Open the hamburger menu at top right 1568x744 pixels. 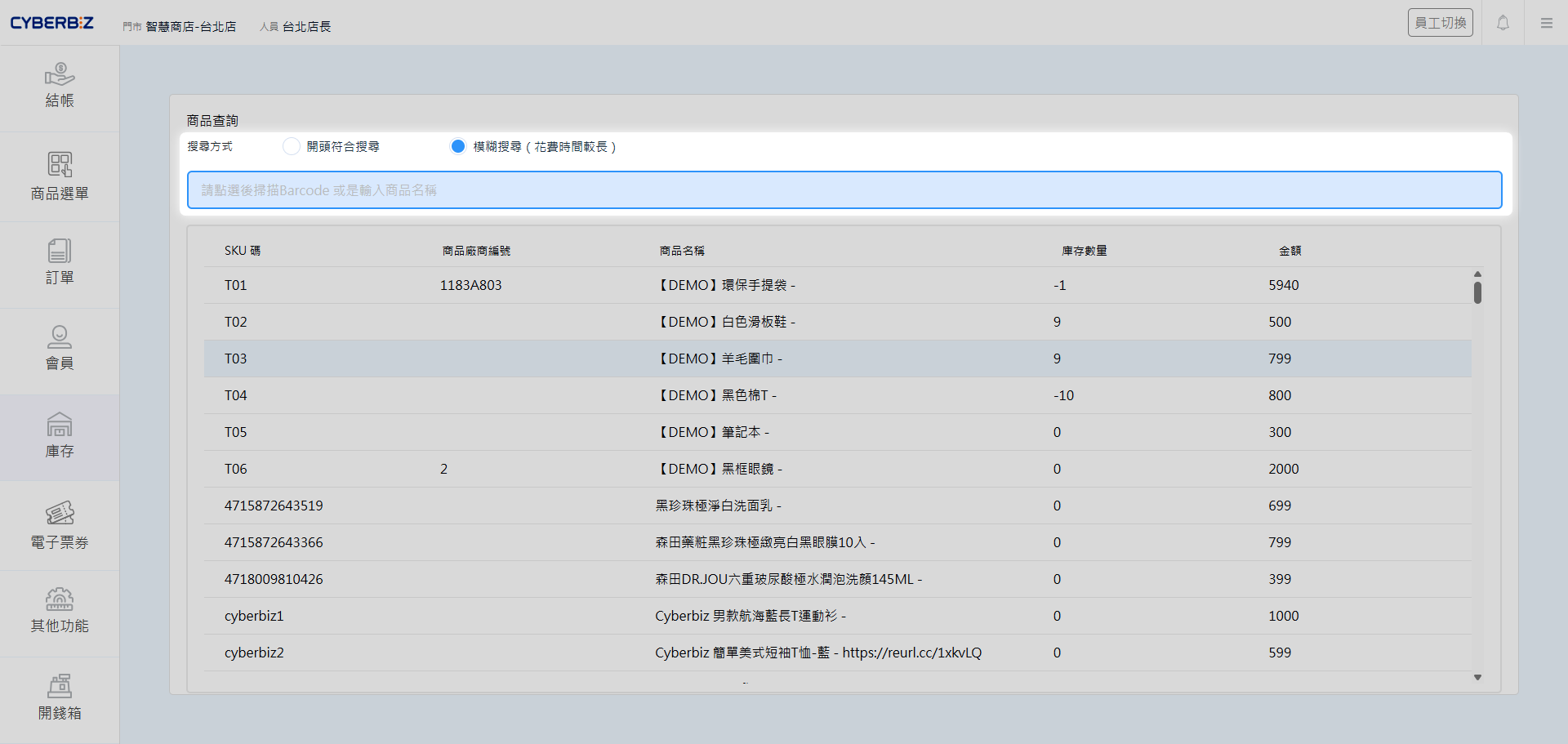coord(1546,23)
